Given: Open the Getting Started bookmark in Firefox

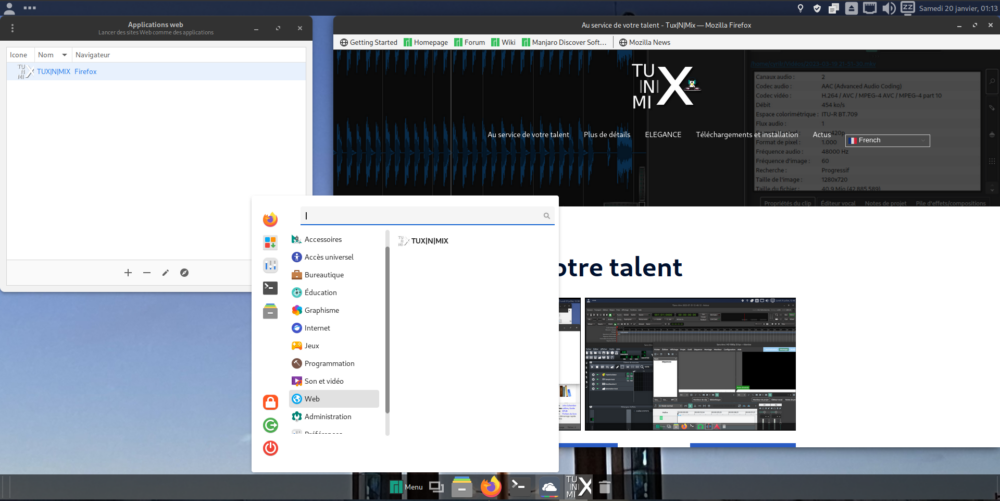Looking at the screenshot, I should (x=369, y=42).
